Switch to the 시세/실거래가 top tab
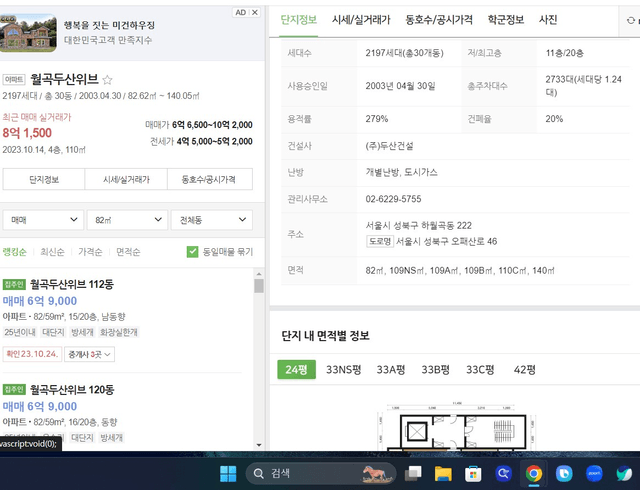 (x=361, y=20)
